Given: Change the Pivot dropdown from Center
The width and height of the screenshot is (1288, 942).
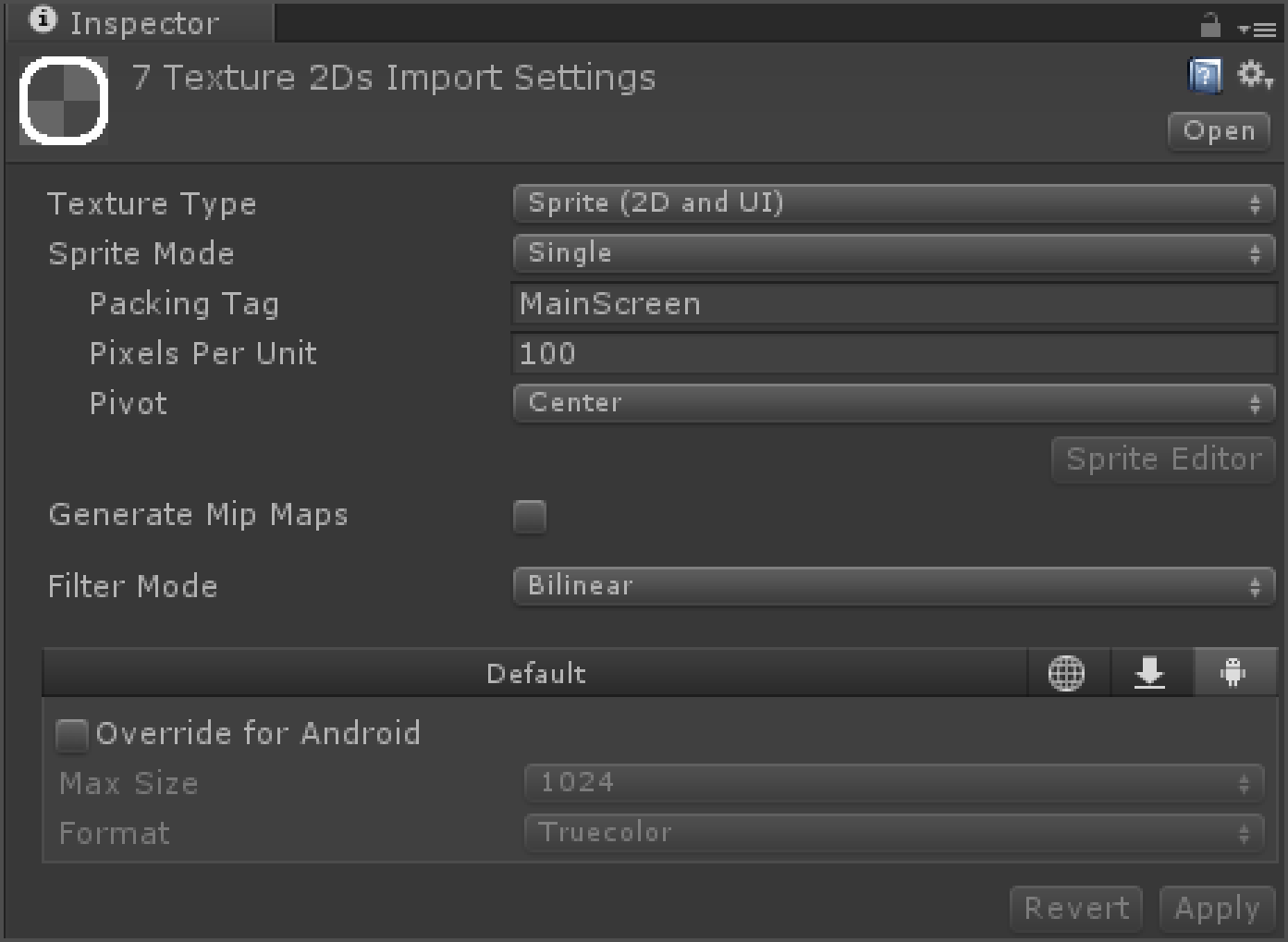Looking at the screenshot, I should click(x=893, y=403).
